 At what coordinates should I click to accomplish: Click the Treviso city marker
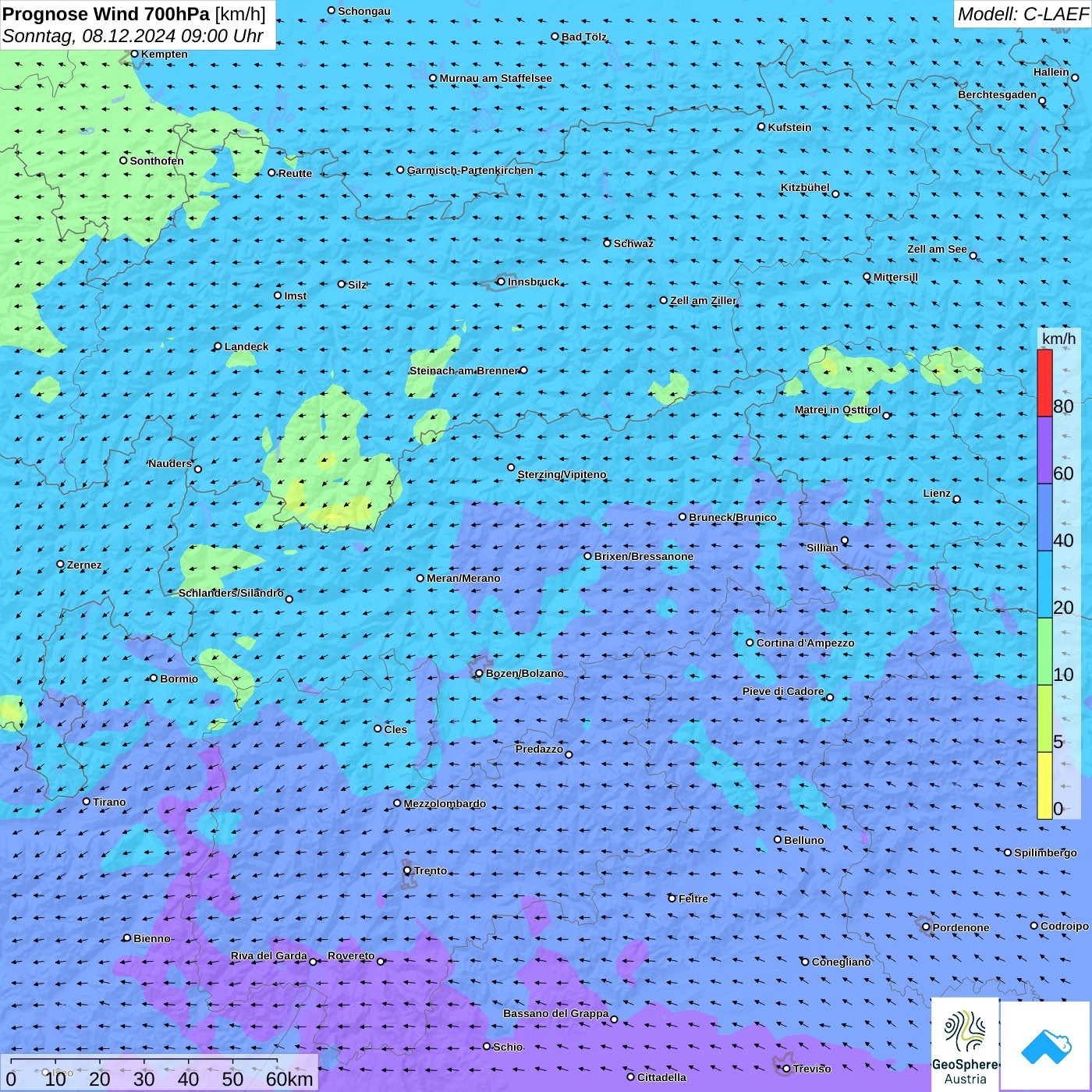(x=786, y=1069)
